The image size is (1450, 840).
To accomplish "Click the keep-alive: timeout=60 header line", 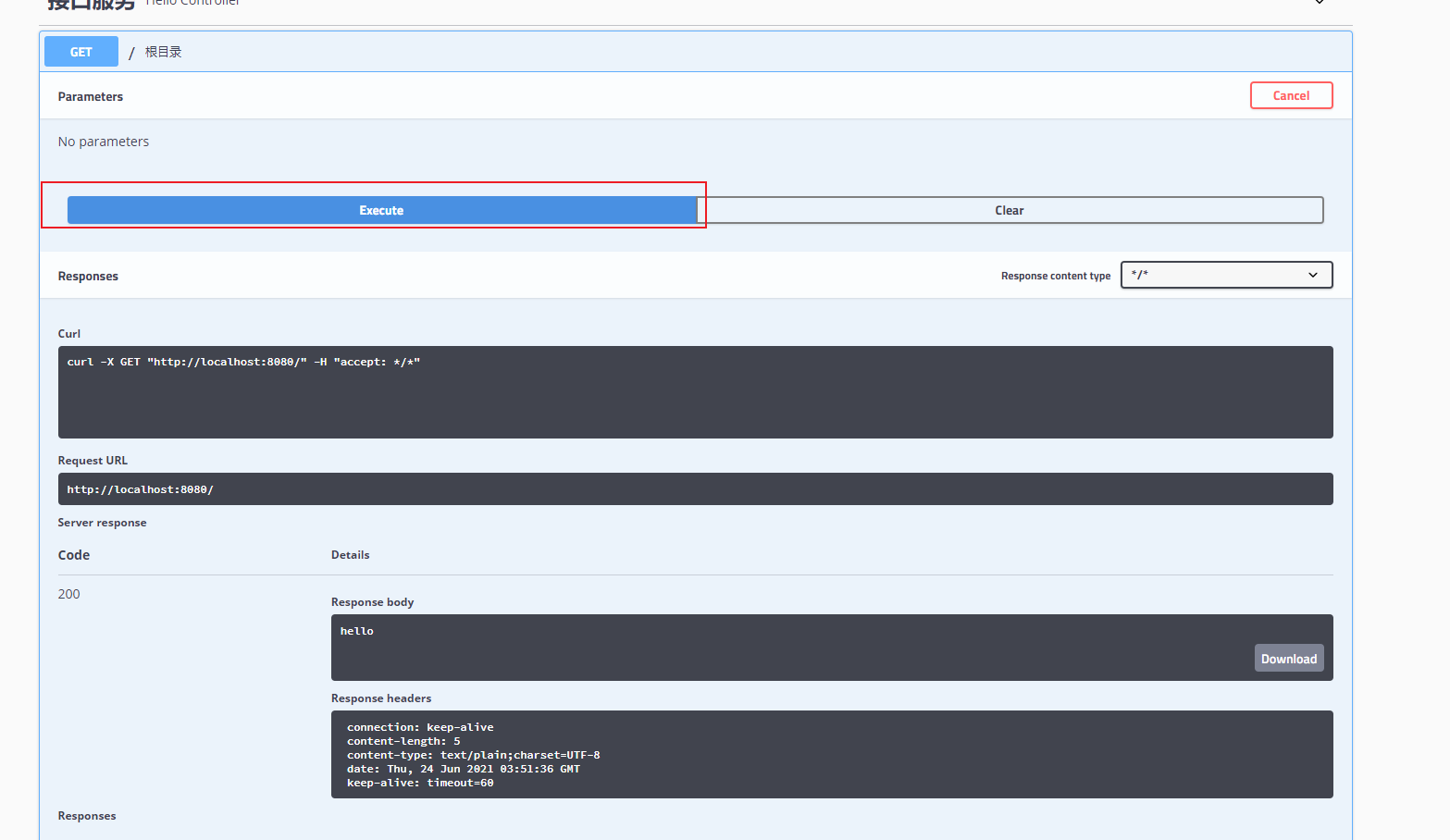I will click(x=420, y=783).
